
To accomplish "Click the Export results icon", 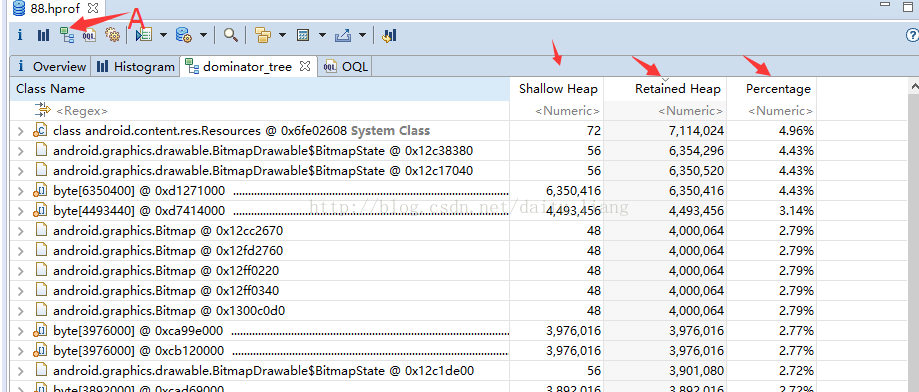I will [x=343, y=36].
